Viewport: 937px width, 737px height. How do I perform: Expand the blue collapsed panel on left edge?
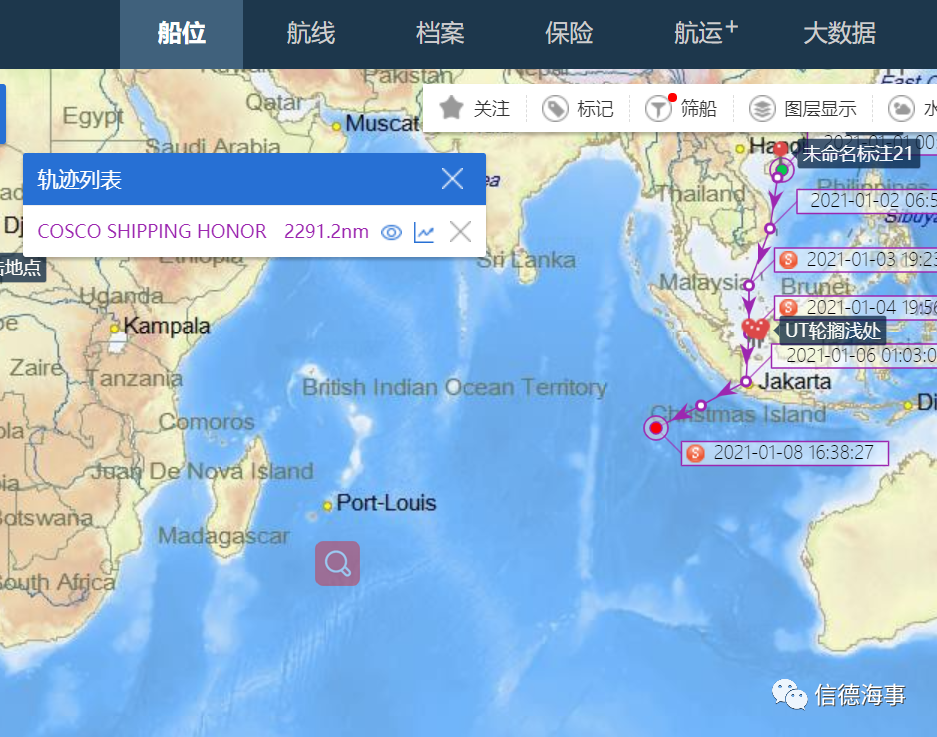(x=4, y=113)
